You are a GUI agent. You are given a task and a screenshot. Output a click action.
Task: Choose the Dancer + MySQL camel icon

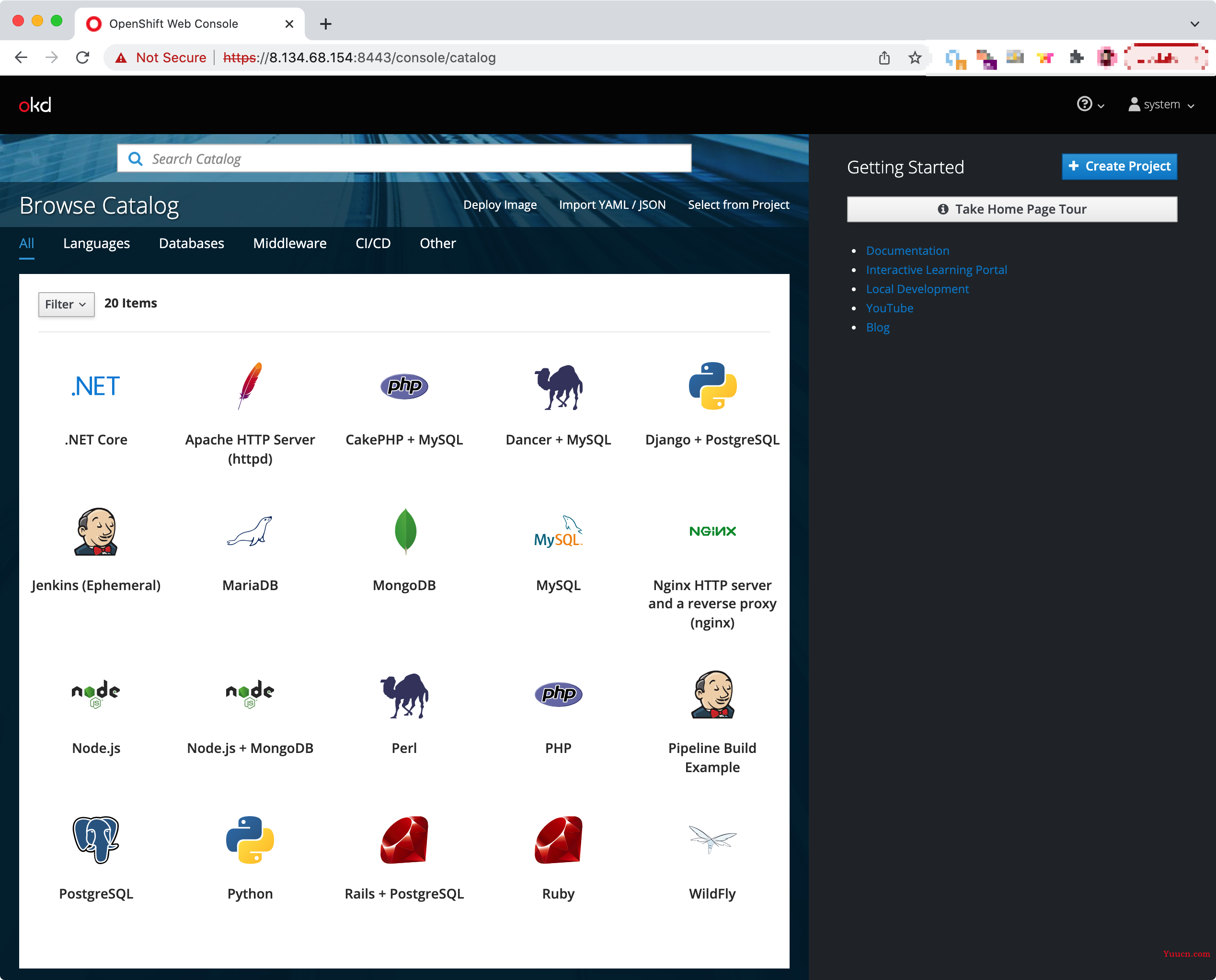tap(558, 387)
